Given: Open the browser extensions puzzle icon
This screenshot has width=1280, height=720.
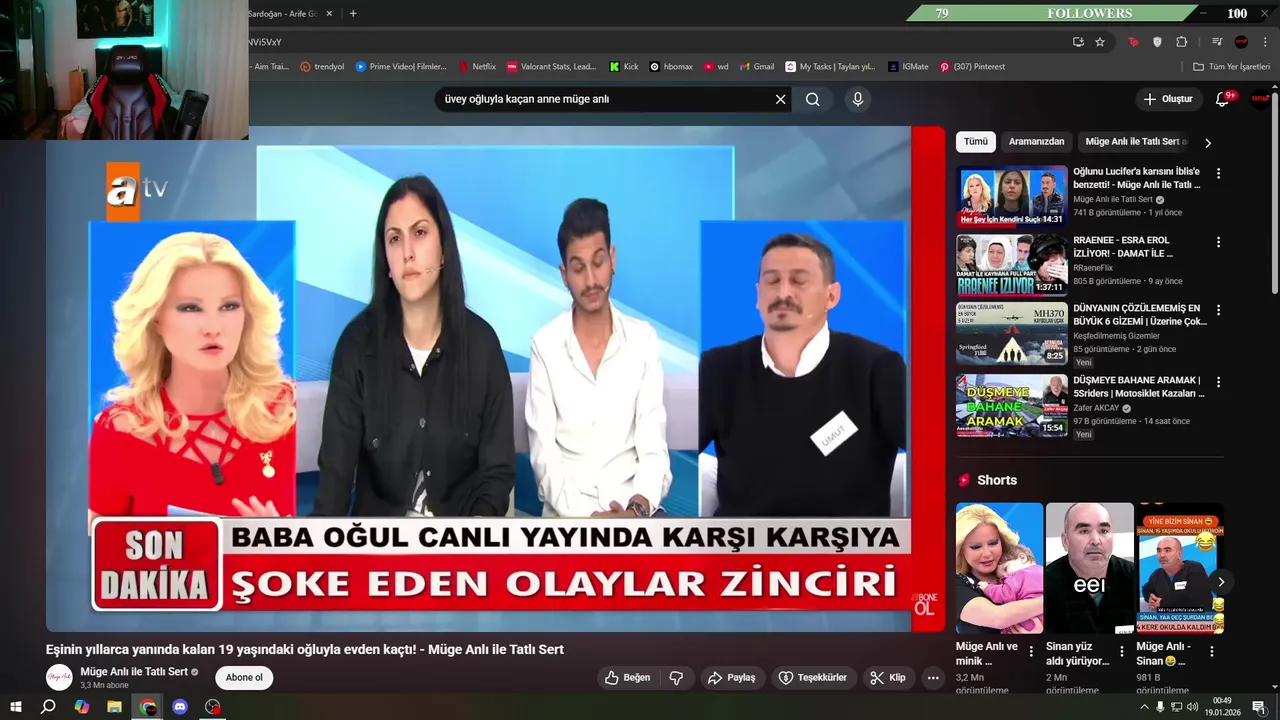Looking at the screenshot, I should [x=1181, y=42].
